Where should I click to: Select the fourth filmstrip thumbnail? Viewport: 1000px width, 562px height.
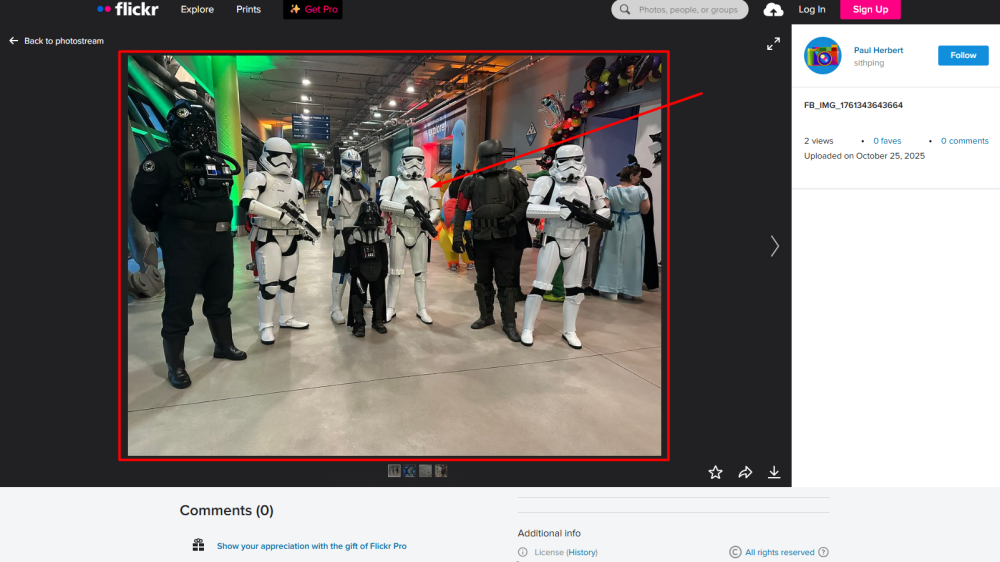click(441, 471)
